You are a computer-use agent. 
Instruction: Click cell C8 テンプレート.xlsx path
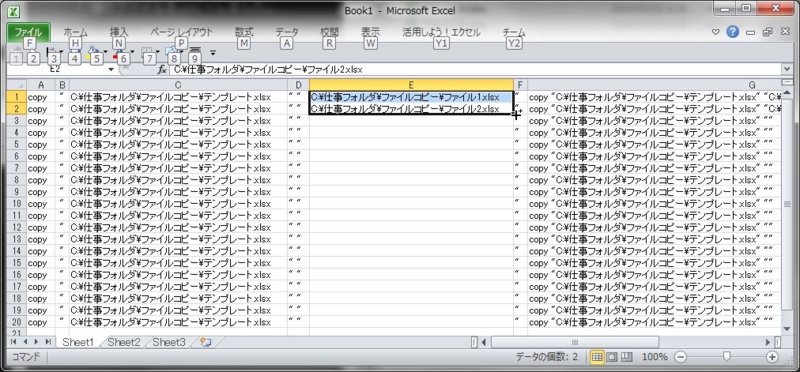click(x=178, y=180)
